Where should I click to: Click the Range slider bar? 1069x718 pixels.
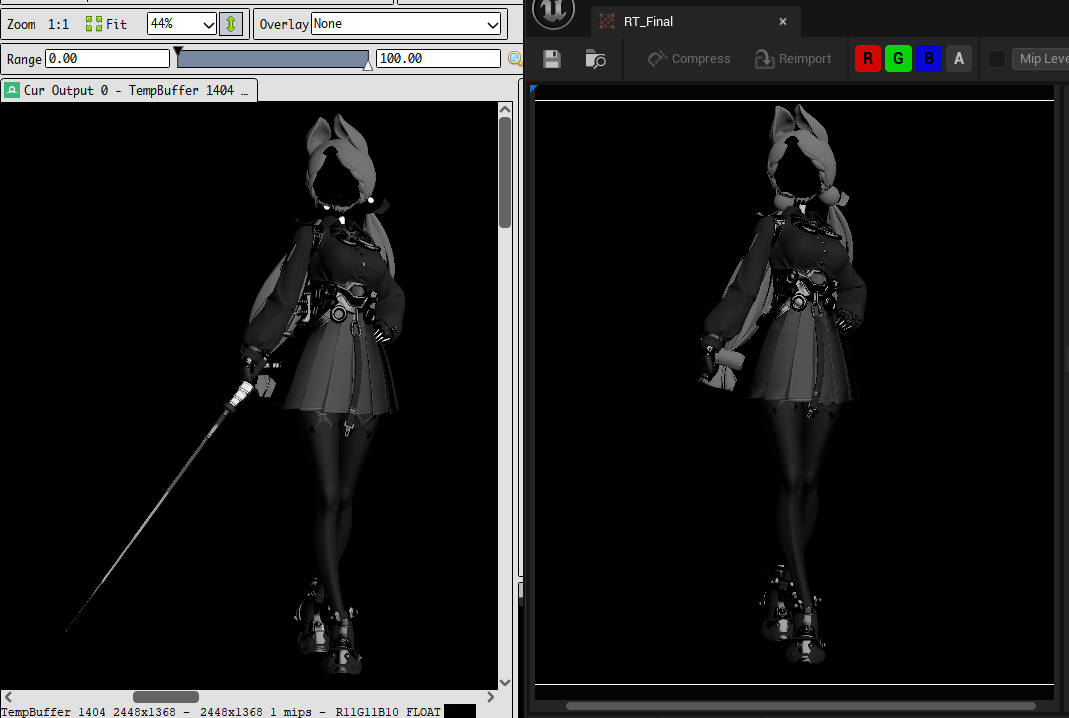coord(272,60)
